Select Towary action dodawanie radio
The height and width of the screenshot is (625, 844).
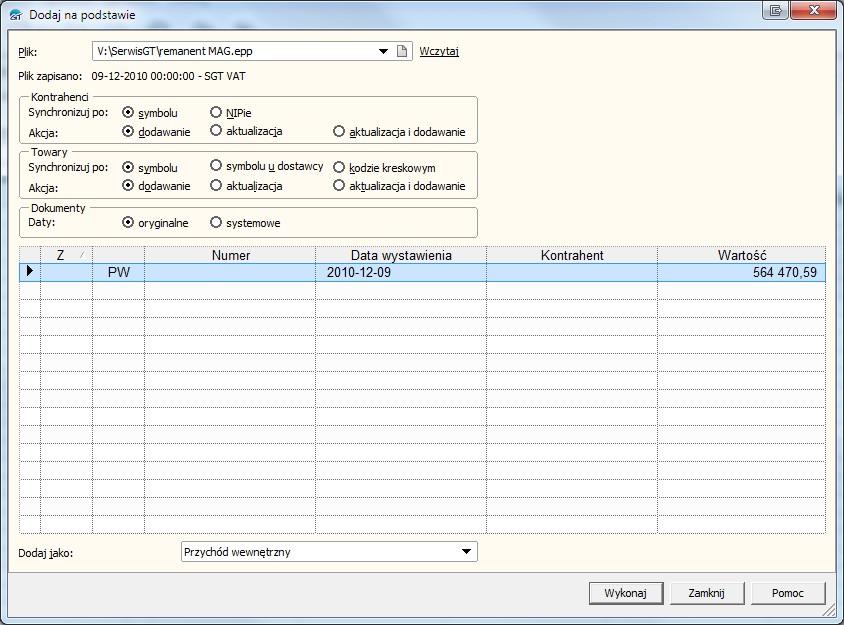click(x=128, y=185)
